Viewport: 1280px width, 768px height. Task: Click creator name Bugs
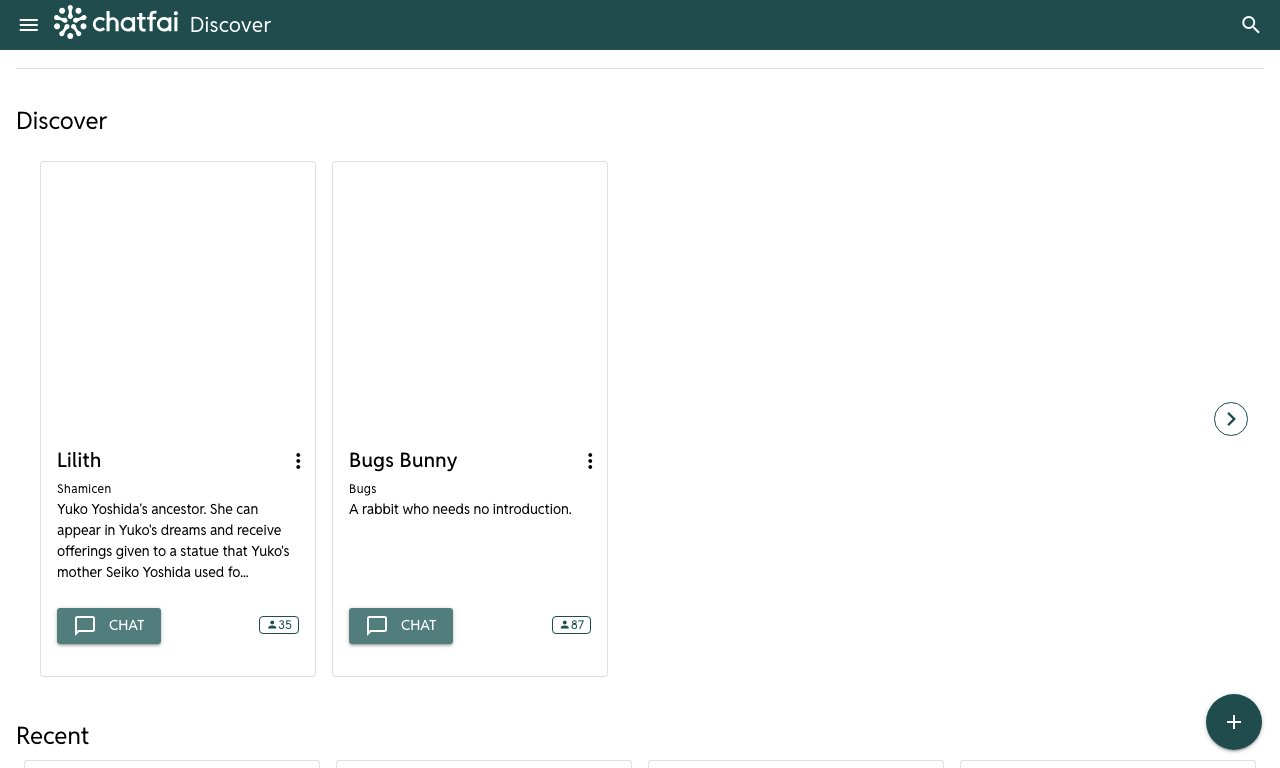click(363, 489)
